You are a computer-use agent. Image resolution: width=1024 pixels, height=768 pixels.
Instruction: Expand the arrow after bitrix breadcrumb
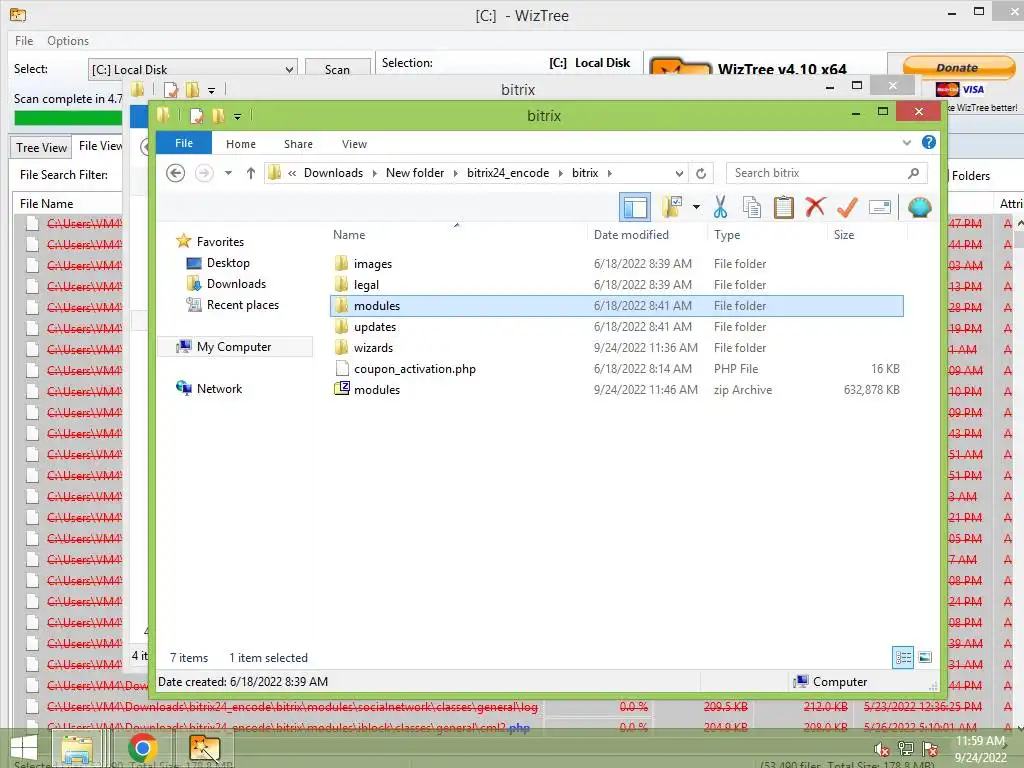tap(609, 173)
